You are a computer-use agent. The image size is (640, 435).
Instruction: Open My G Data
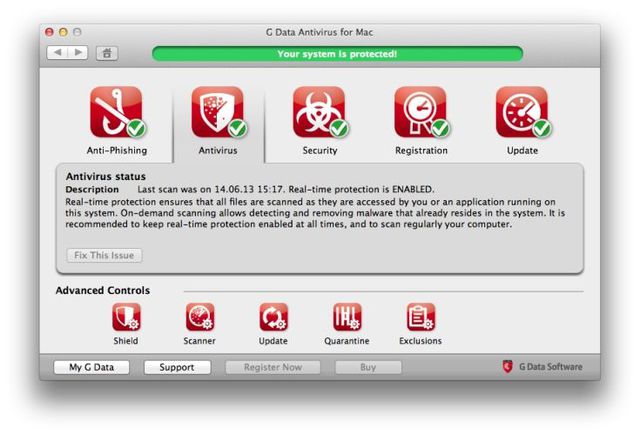91,367
